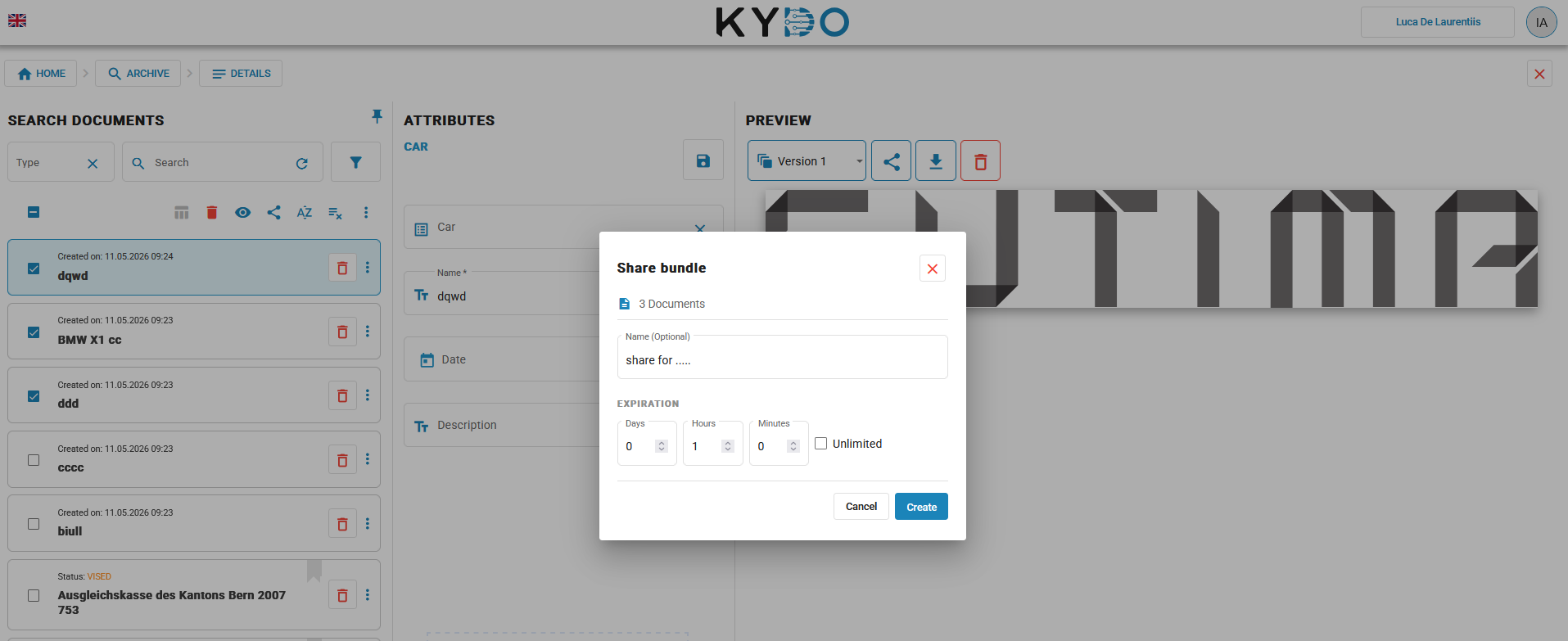The image size is (1568, 641).
Task: Share the previewed document
Action: point(892,161)
